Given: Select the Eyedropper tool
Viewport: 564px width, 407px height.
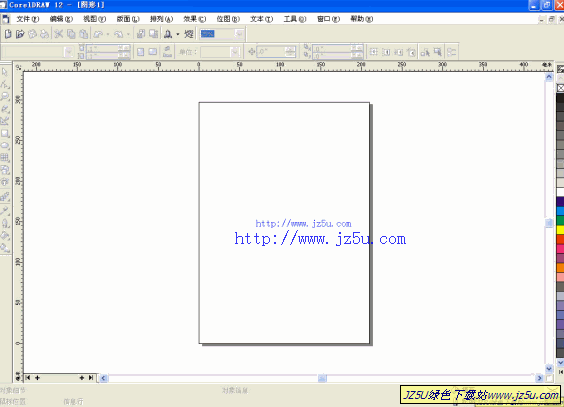Looking at the screenshot, I should (x=5, y=210).
